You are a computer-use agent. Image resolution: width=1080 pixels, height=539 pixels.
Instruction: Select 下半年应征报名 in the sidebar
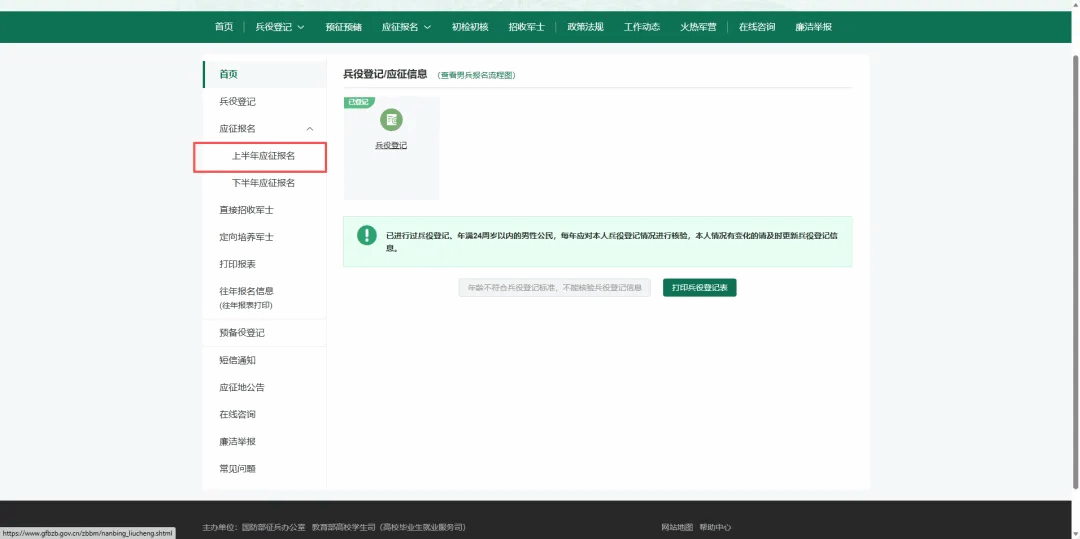(263, 183)
